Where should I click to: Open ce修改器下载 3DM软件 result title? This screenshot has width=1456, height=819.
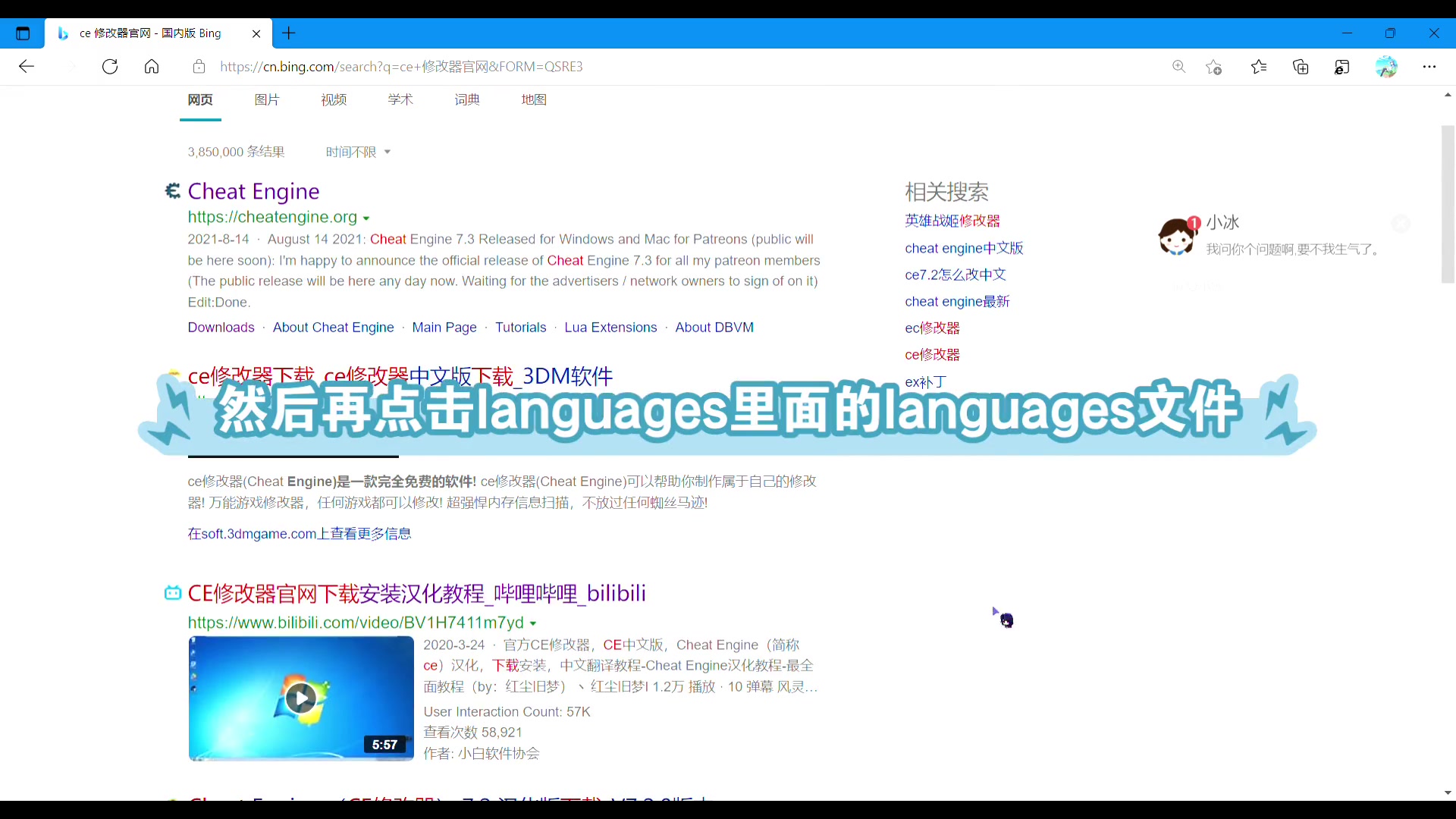[x=400, y=376]
